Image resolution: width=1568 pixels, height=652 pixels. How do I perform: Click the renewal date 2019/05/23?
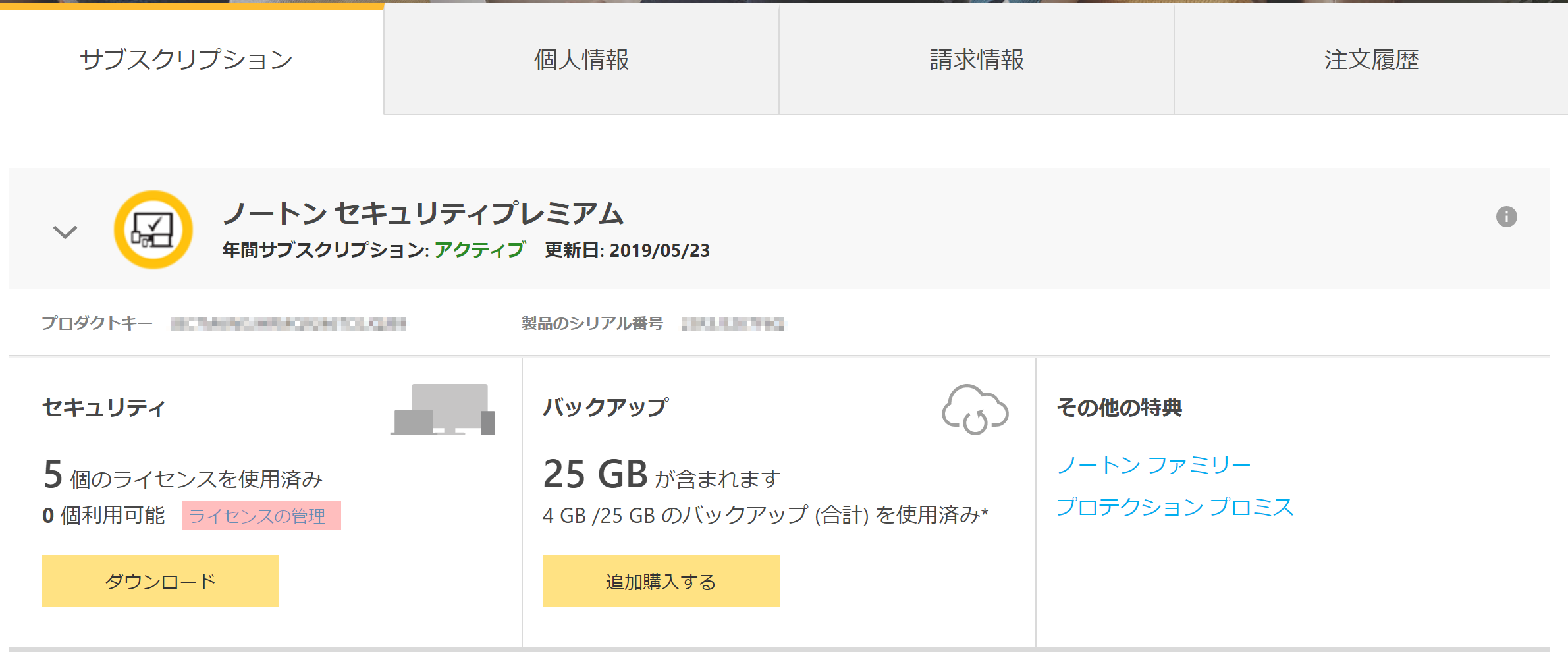tap(659, 250)
